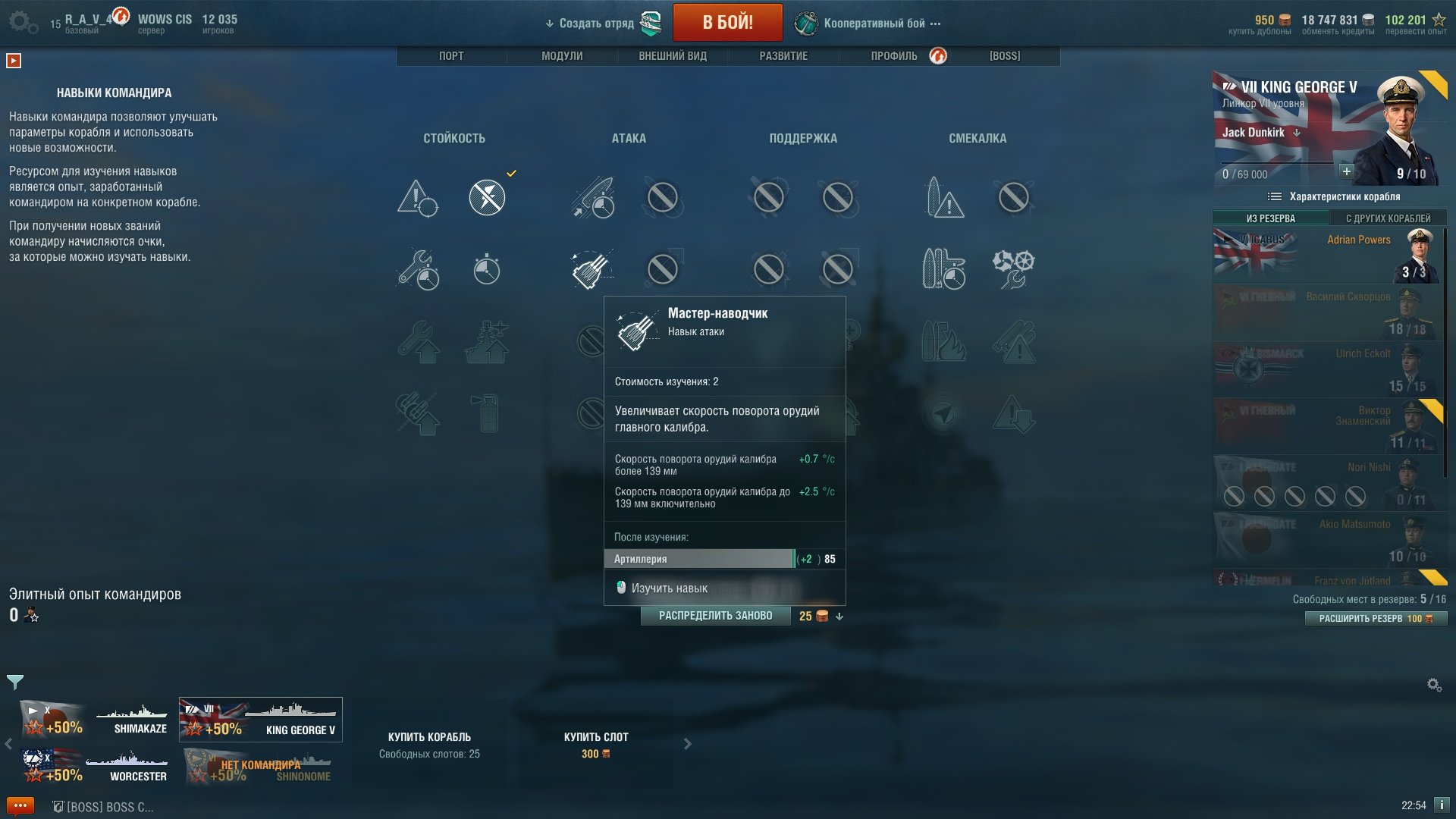Screen dimensions: 1456x819
Task: Expand the commander dropdown next to Jack Dunkirk
Action: pyautogui.click(x=1297, y=133)
